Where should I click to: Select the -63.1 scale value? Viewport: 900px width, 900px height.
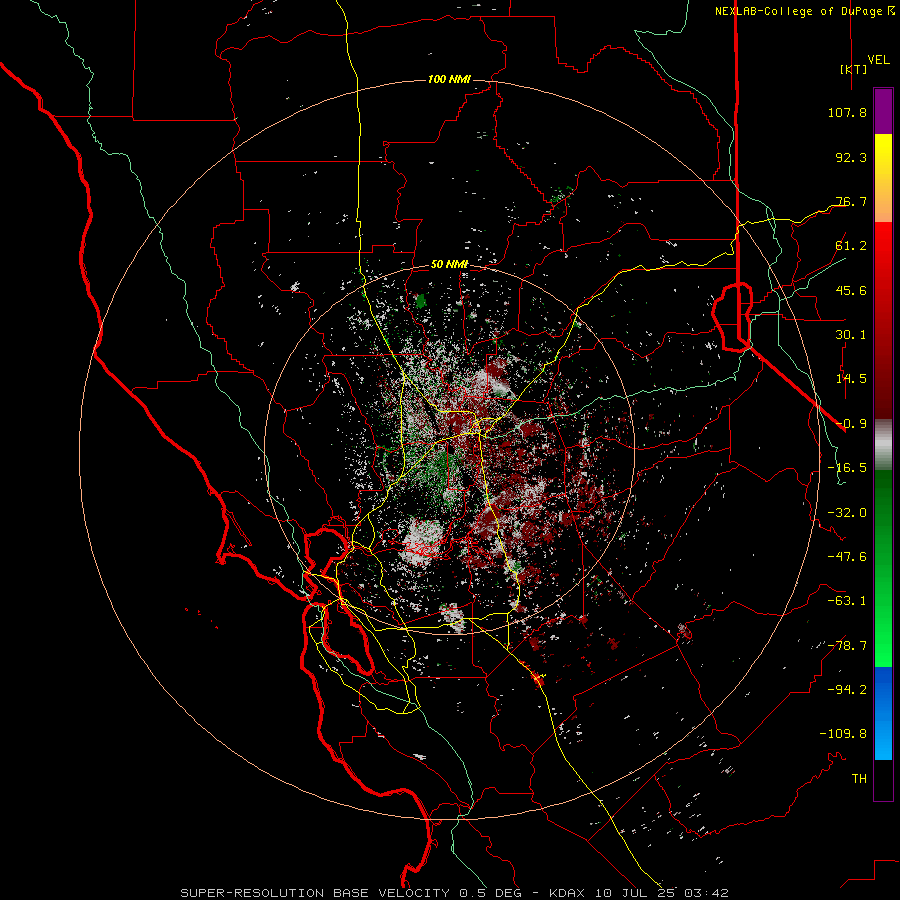coord(847,601)
